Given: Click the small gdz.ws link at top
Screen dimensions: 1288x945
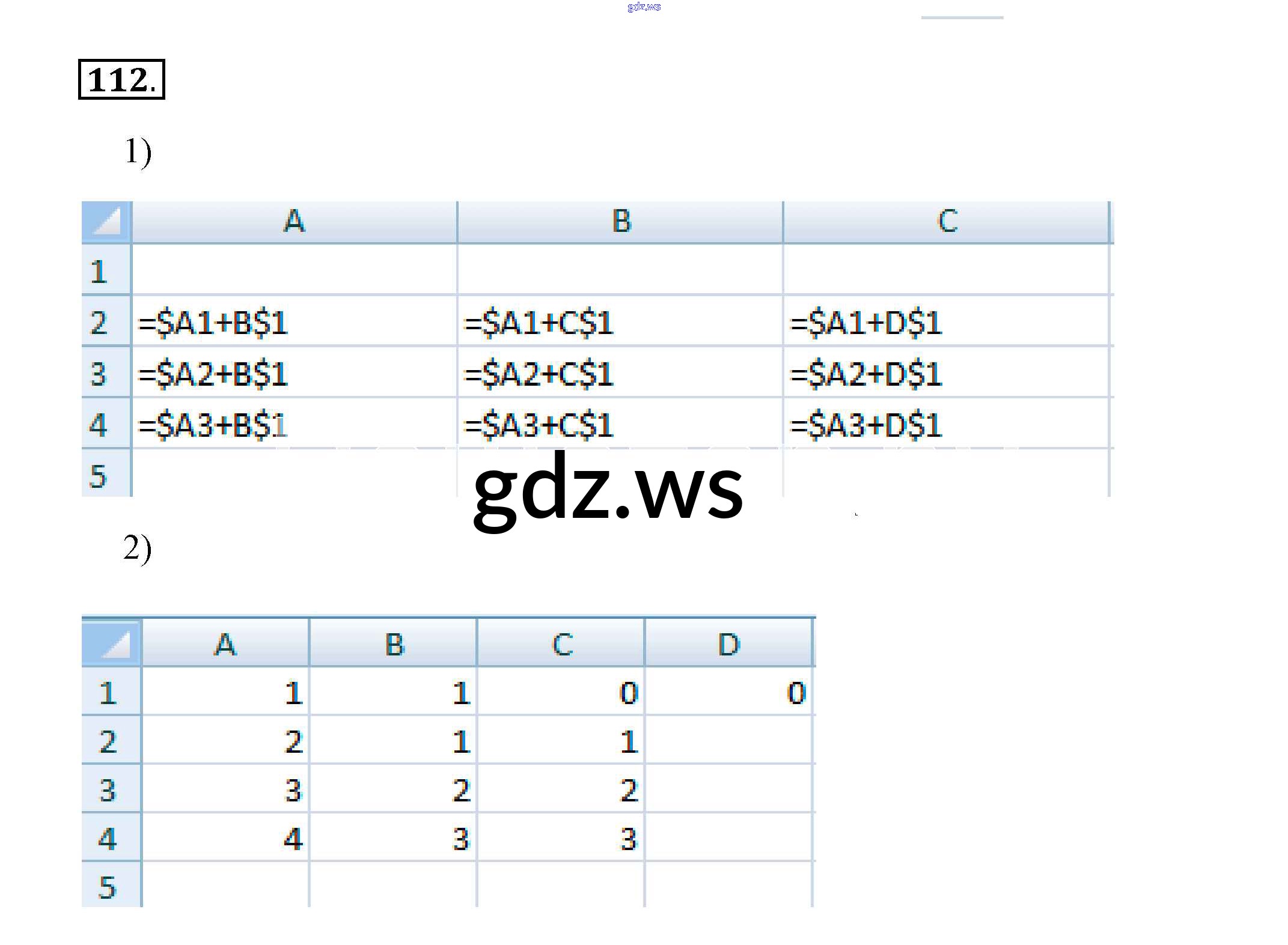Looking at the screenshot, I should pos(644,7).
